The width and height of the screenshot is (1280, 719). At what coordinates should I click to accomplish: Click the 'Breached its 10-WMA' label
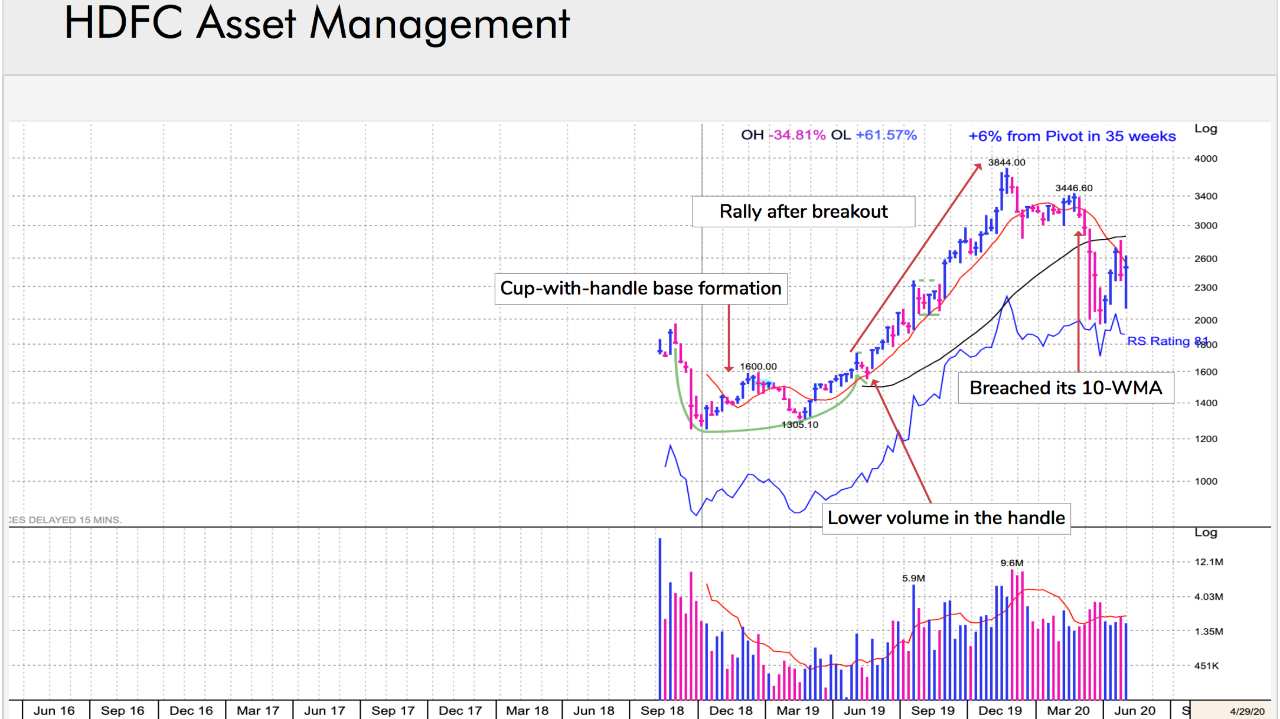point(1067,388)
